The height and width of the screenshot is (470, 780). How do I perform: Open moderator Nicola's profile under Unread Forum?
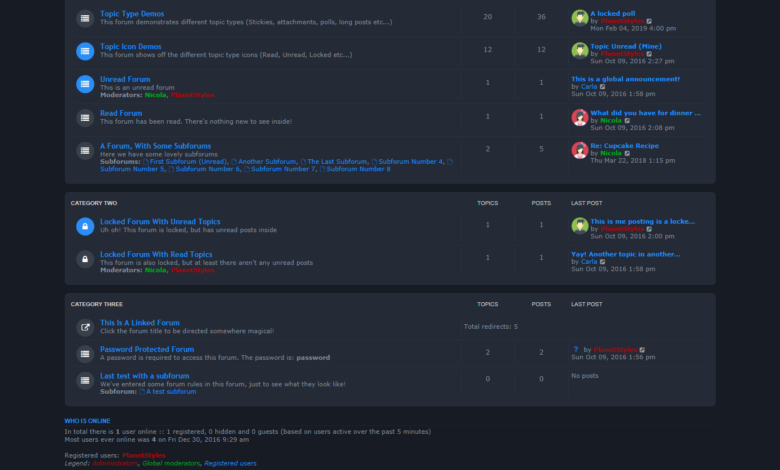[x=155, y=95]
